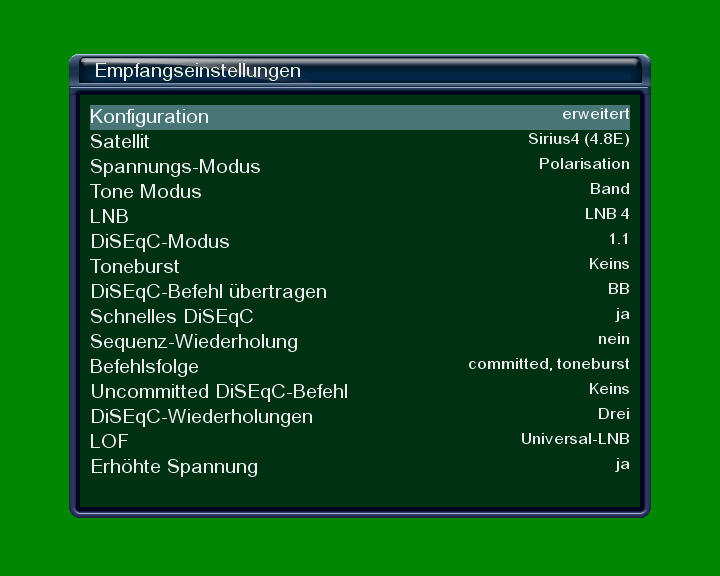Select the DiSEqC-Modus row
This screenshot has width=720, height=576.
(160, 242)
